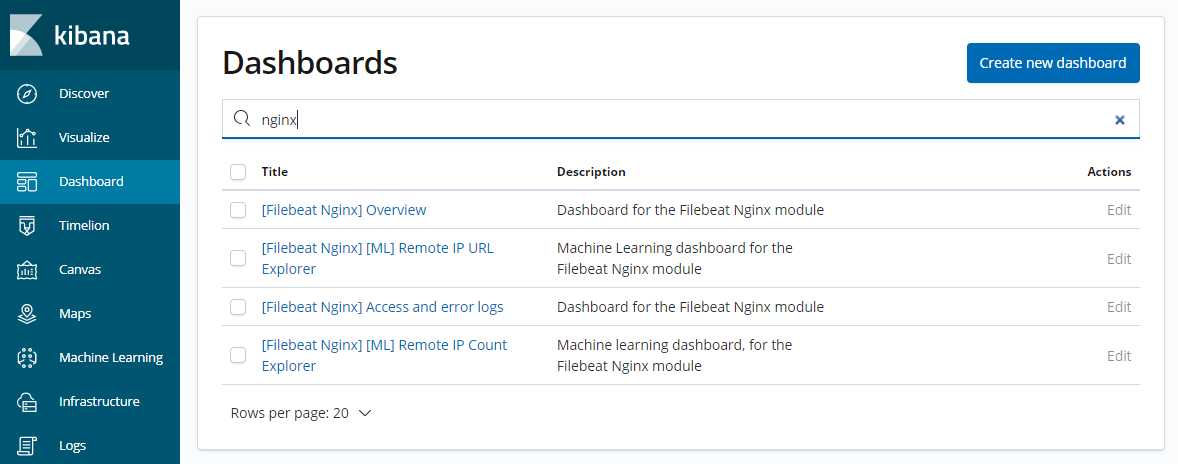Open Timelion via shield icon
1178x464 pixels.
click(27, 225)
